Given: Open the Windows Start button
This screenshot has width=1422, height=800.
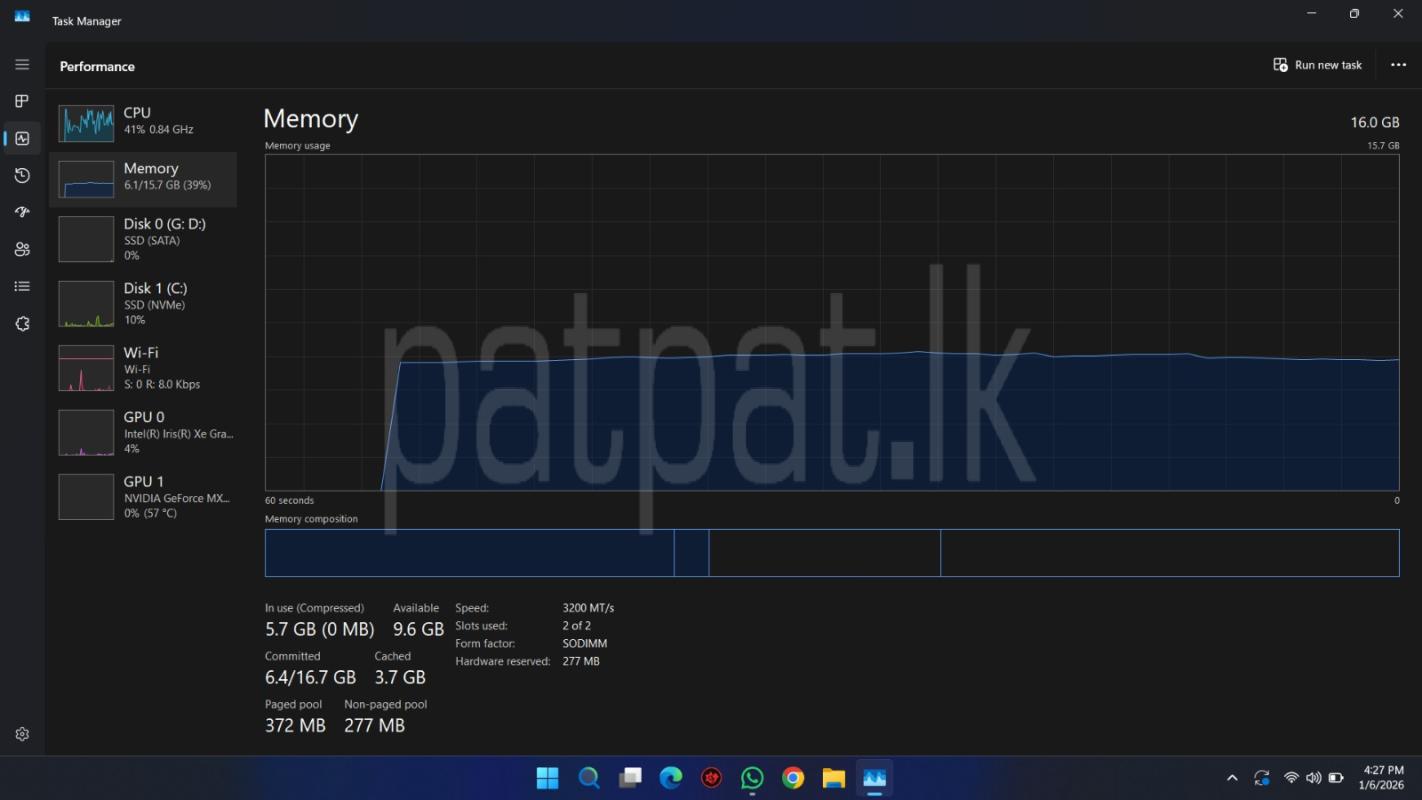Looking at the screenshot, I should tap(547, 778).
